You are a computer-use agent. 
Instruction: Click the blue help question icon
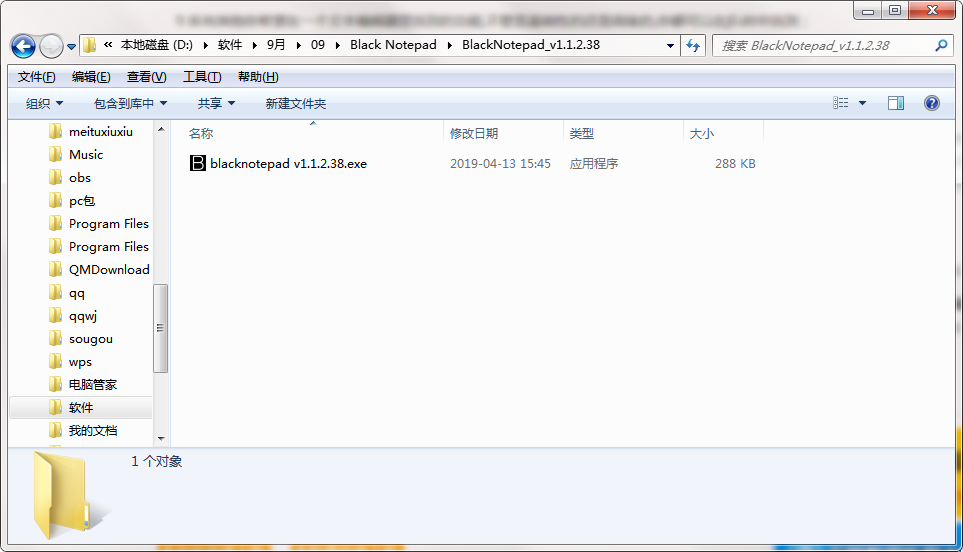pyautogui.click(x=932, y=103)
